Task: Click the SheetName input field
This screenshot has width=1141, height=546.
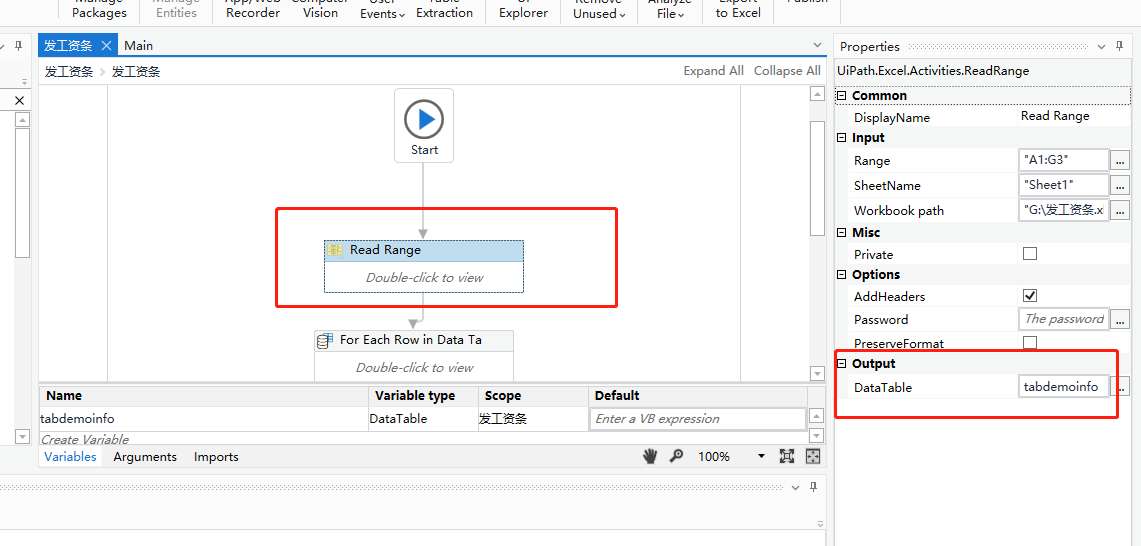Action: pos(1064,185)
